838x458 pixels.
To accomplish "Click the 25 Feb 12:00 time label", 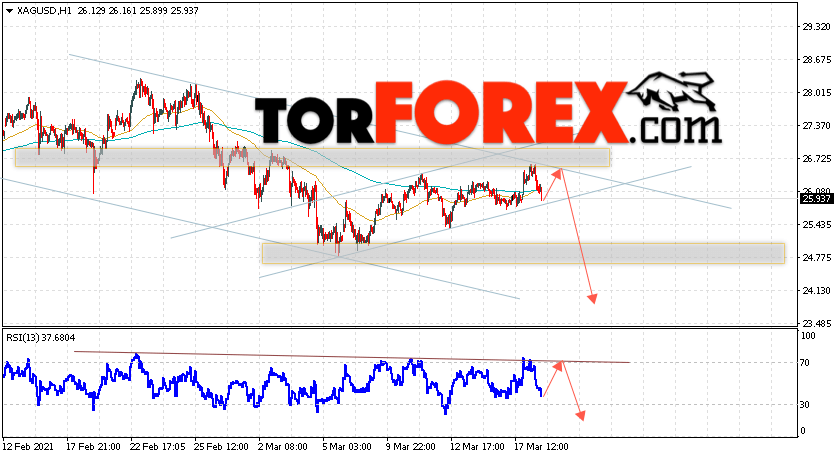I will click(222, 447).
